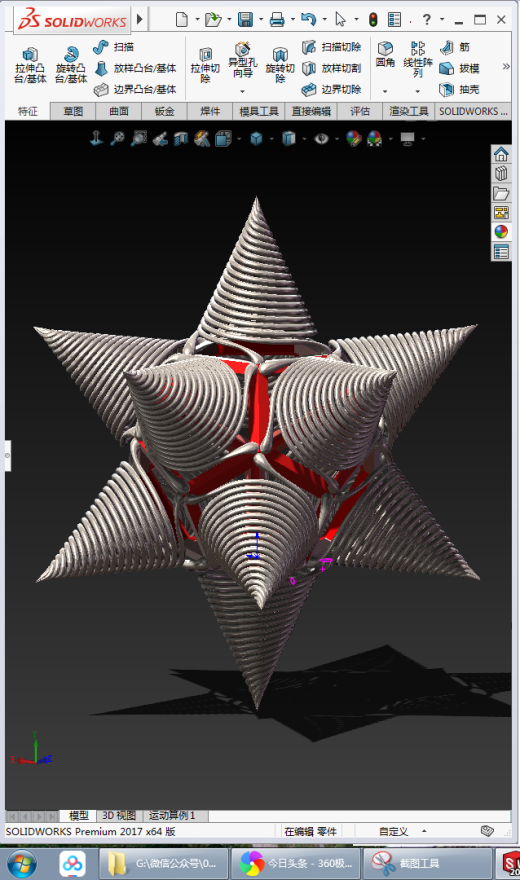Image resolution: width=520 pixels, height=880 pixels.
Task: Click the Section View icon
Action: pyautogui.click(x=181, y=138)
